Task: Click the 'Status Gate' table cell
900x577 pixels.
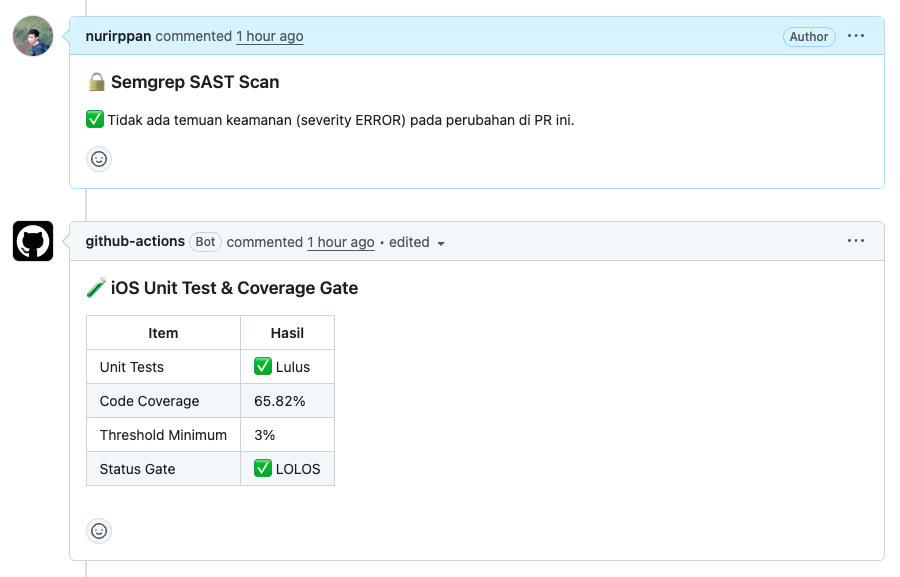Action: point(163,469)
